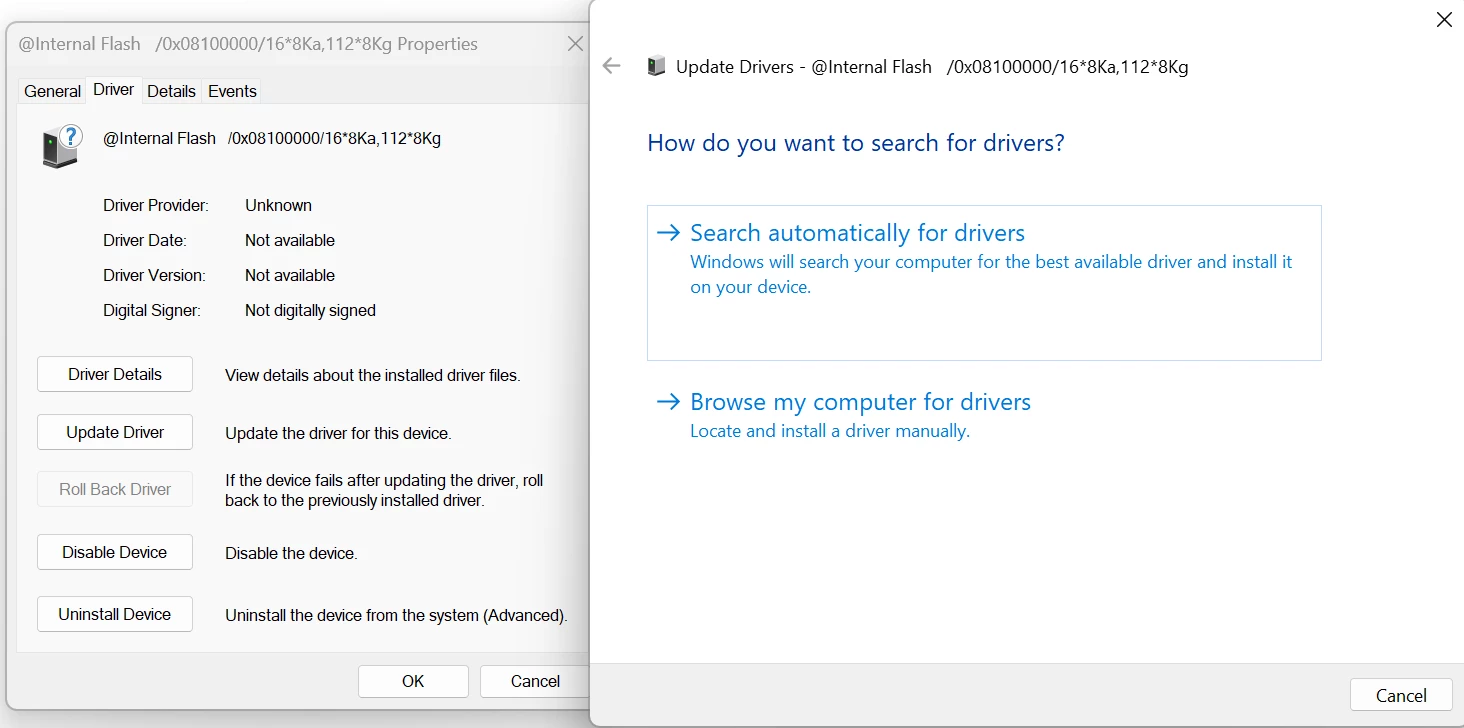Switch to the General tab
Screen dimensions: 1464x728
(52, 91)
